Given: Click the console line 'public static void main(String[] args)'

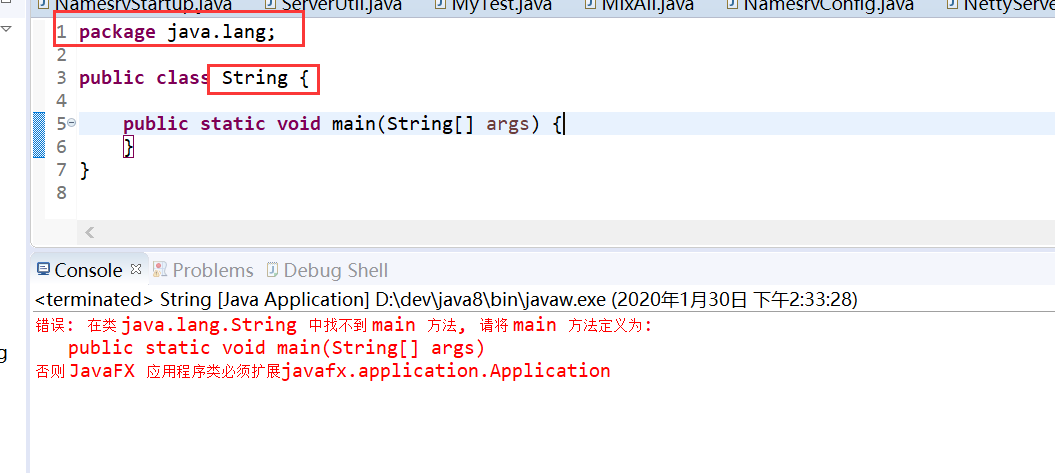Looking at the screenshot, I should 277,348.
